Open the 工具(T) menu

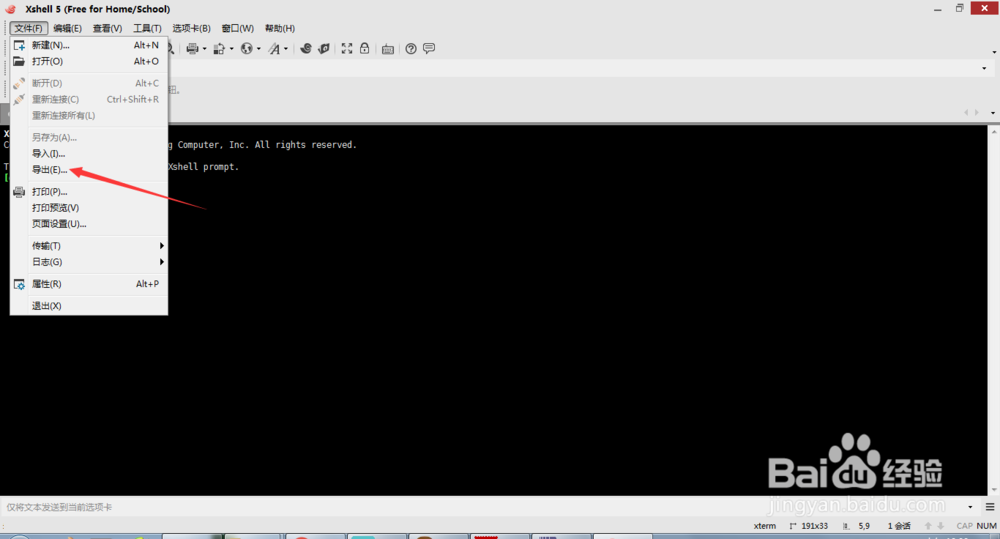pos(147,28)
